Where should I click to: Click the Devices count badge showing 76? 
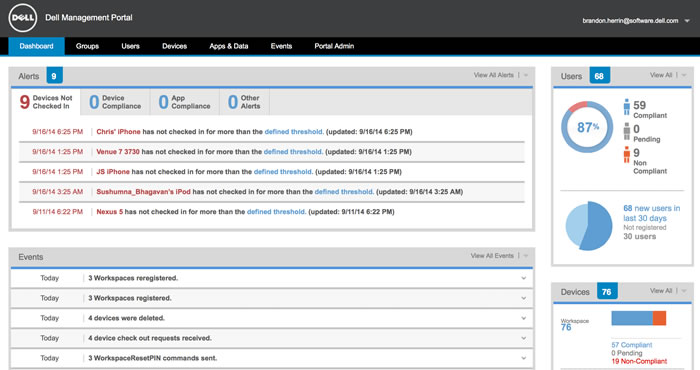(x=607, y=291)
